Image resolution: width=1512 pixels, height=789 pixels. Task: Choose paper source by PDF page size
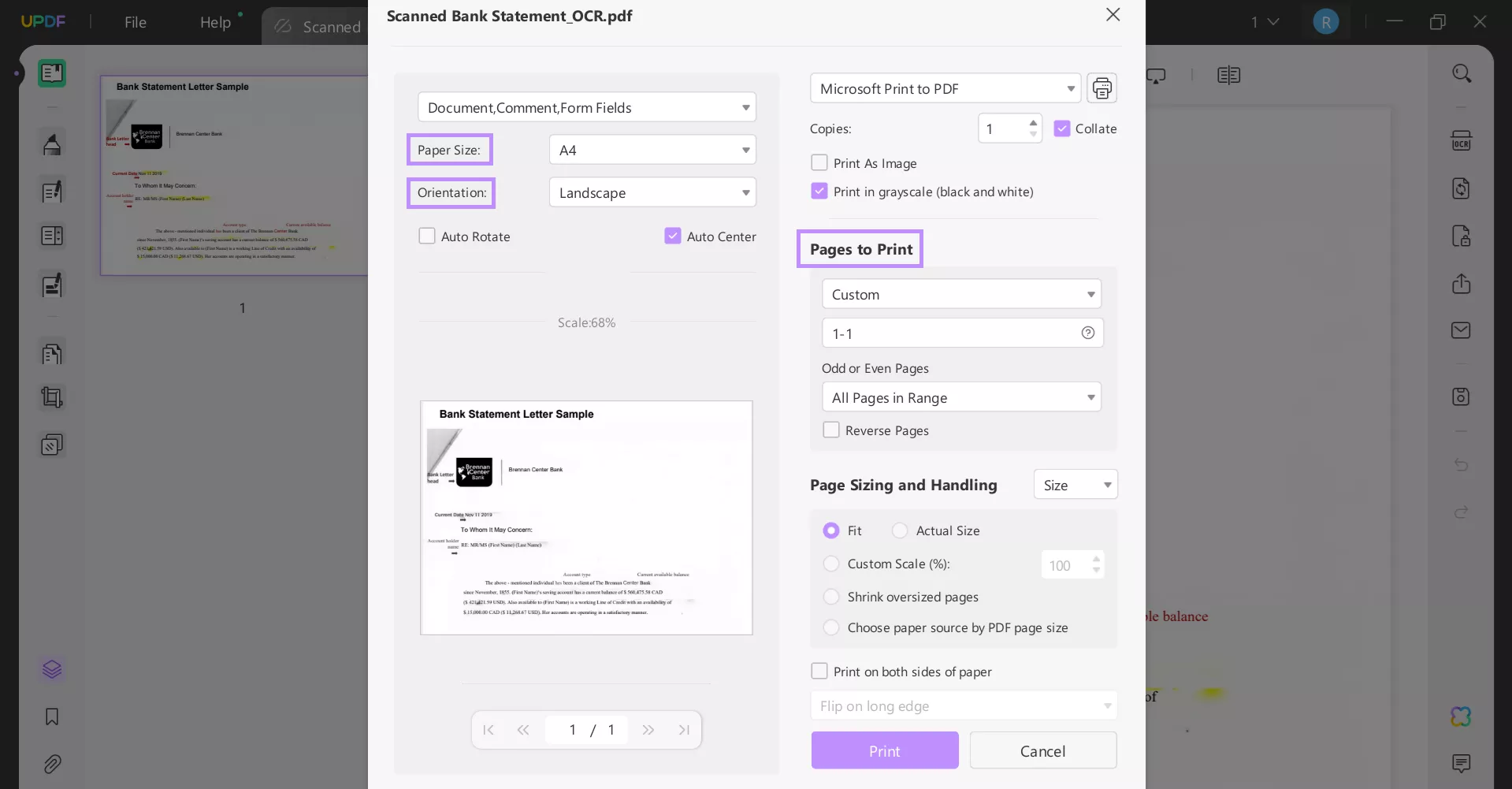click(831, 627)
